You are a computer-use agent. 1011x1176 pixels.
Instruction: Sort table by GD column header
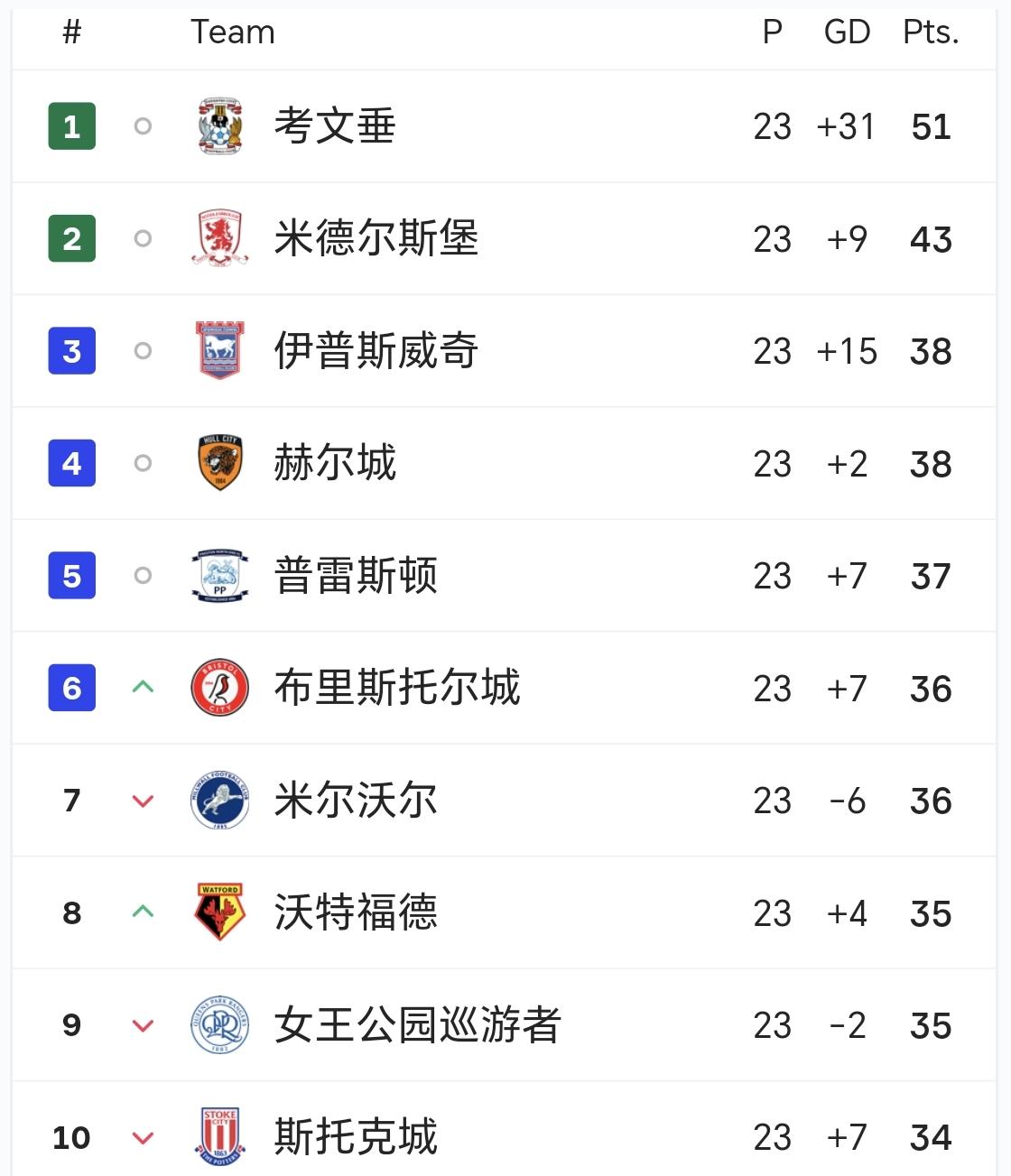click(x=847, y=32)
